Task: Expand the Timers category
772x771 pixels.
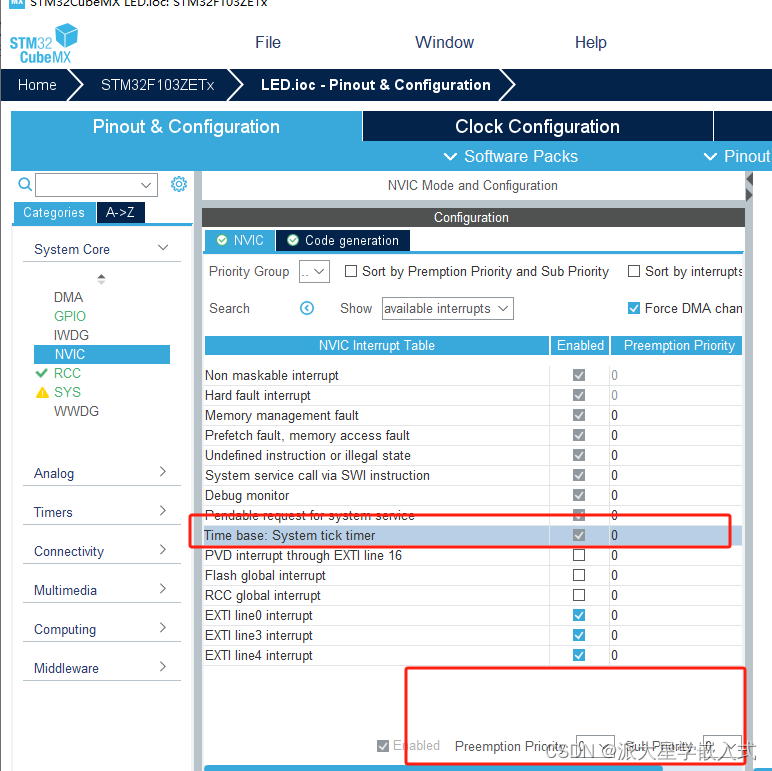Action: point(101,512)
